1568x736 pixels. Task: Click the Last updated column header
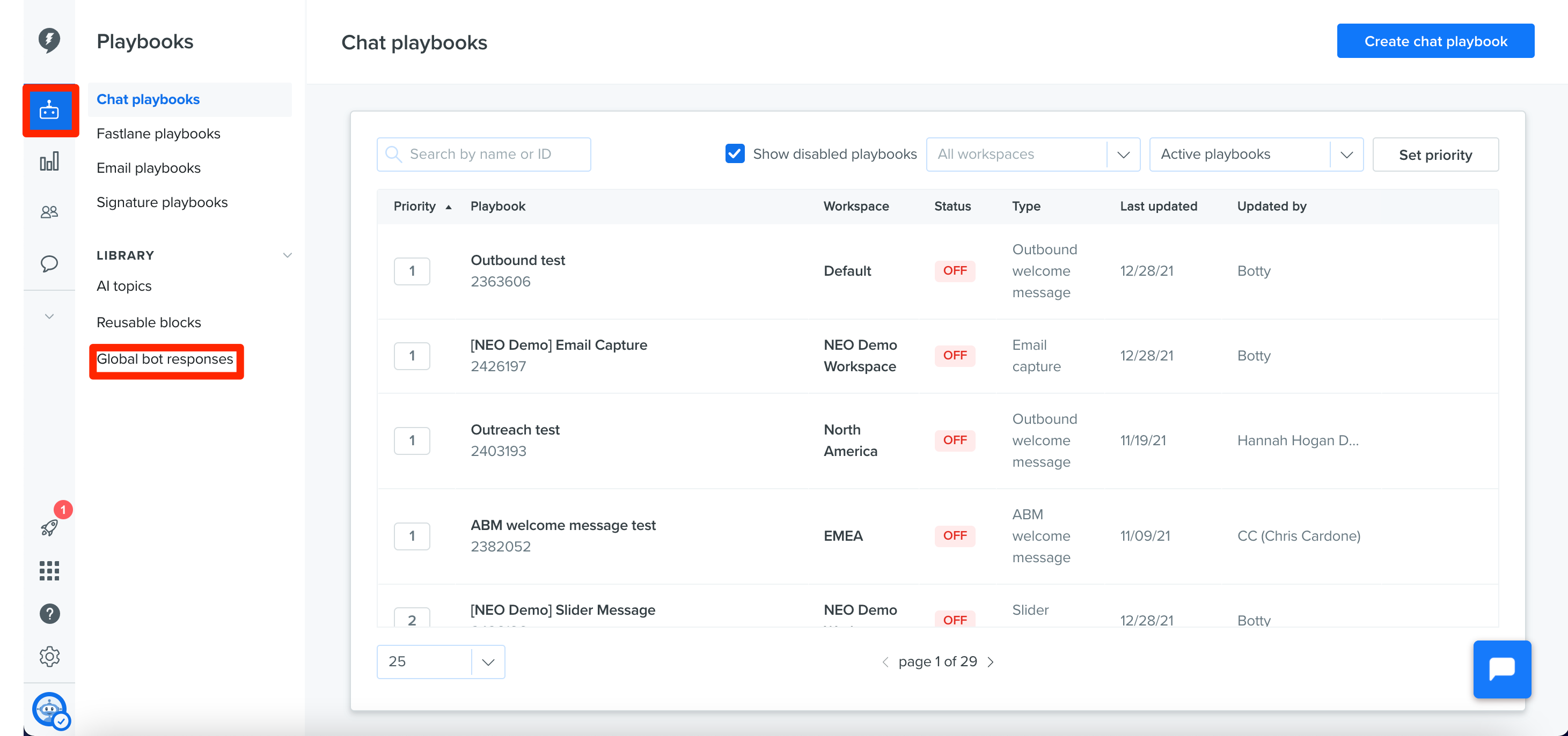[x=1159, y=206]
